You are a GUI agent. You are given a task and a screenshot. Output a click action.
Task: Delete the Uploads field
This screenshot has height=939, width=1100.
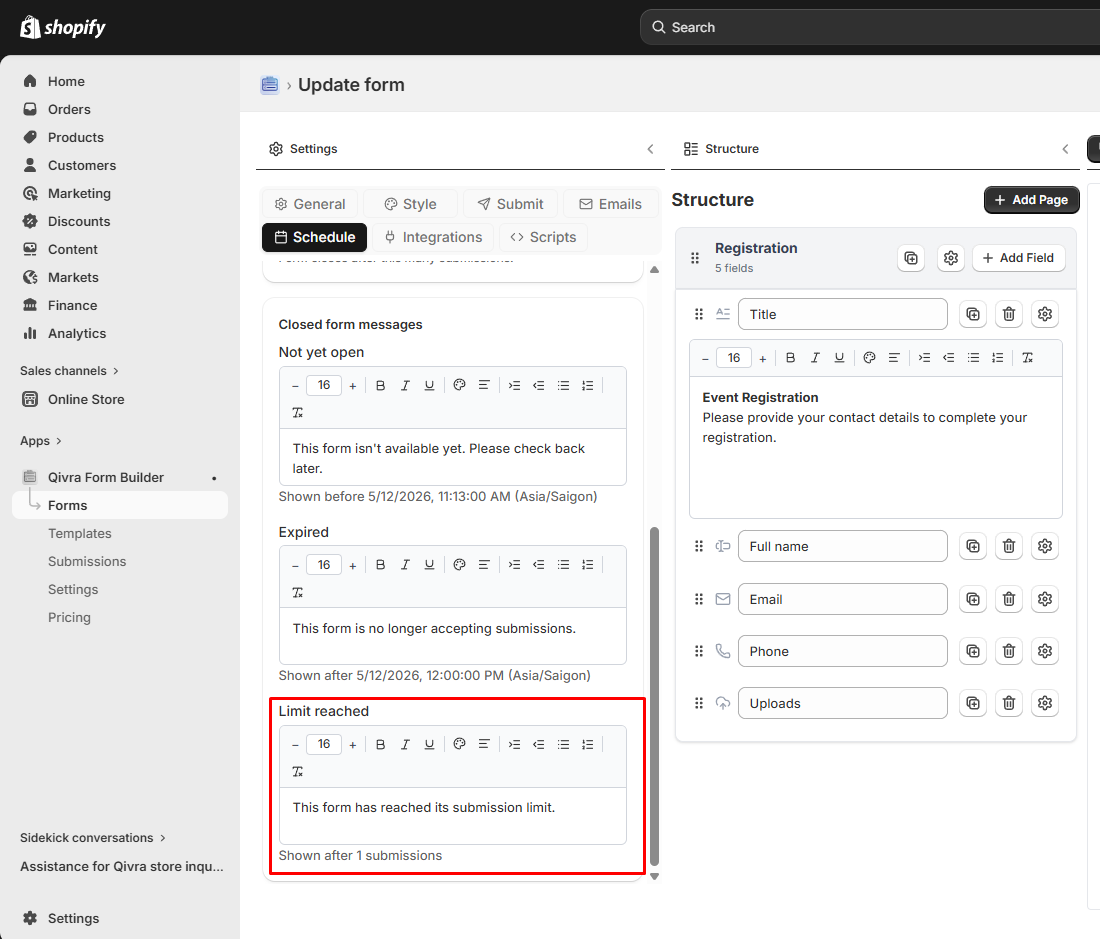point(1009,703)
